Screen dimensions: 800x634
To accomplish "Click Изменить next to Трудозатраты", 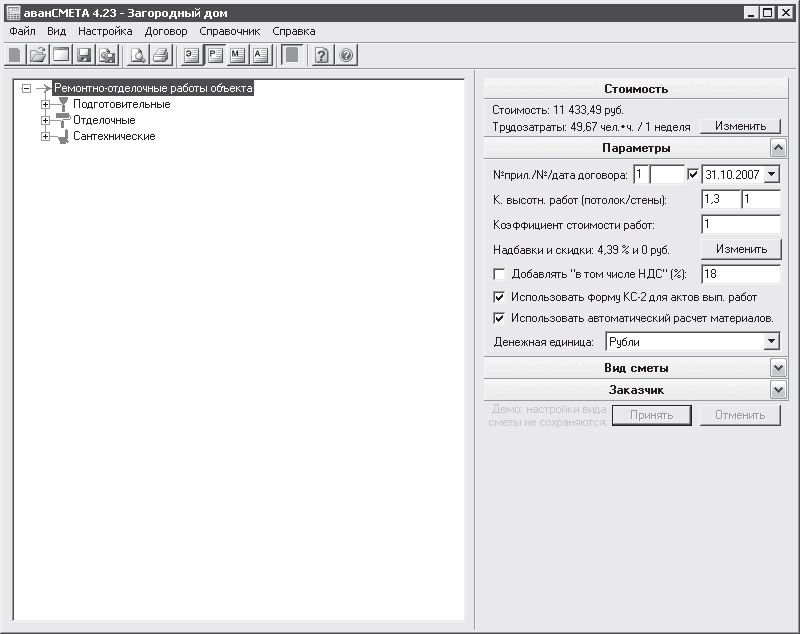I will tap(740, 126).
